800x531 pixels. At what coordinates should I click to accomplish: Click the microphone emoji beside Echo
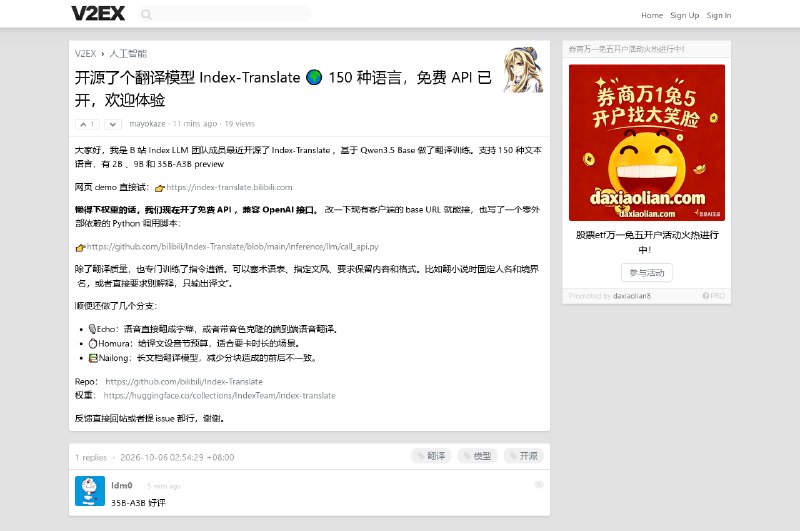coord(92,329)
